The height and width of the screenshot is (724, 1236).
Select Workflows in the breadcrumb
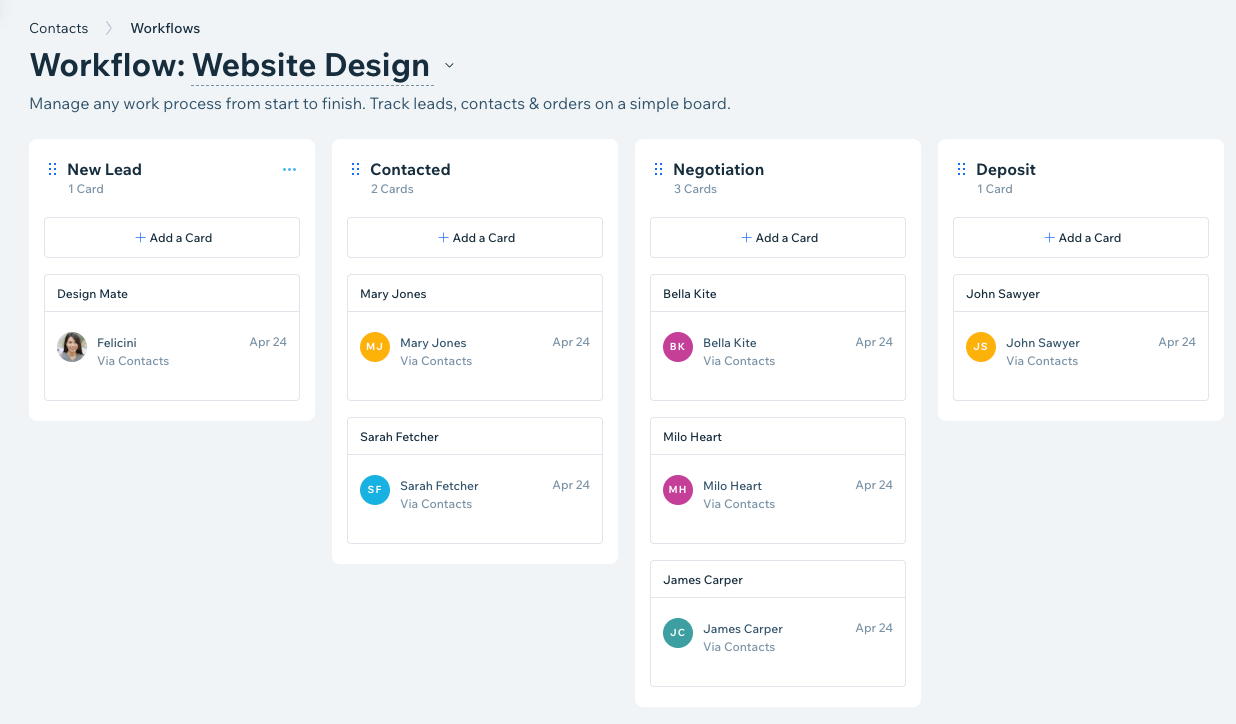click(165, 28)
